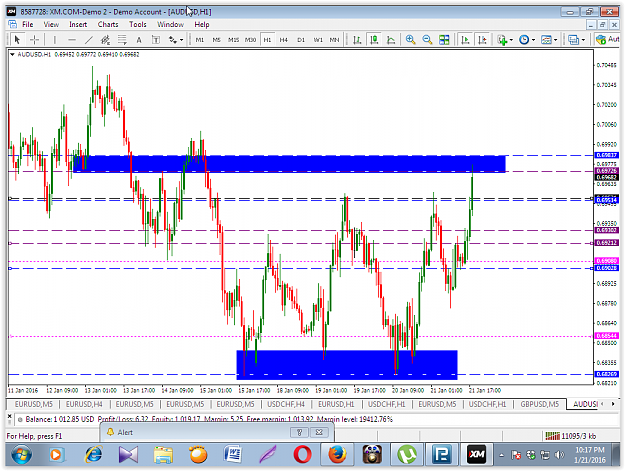Click the Alert popup help button
Image resolution: width=625 pixels, height=471 pixels.
(299, 432)
